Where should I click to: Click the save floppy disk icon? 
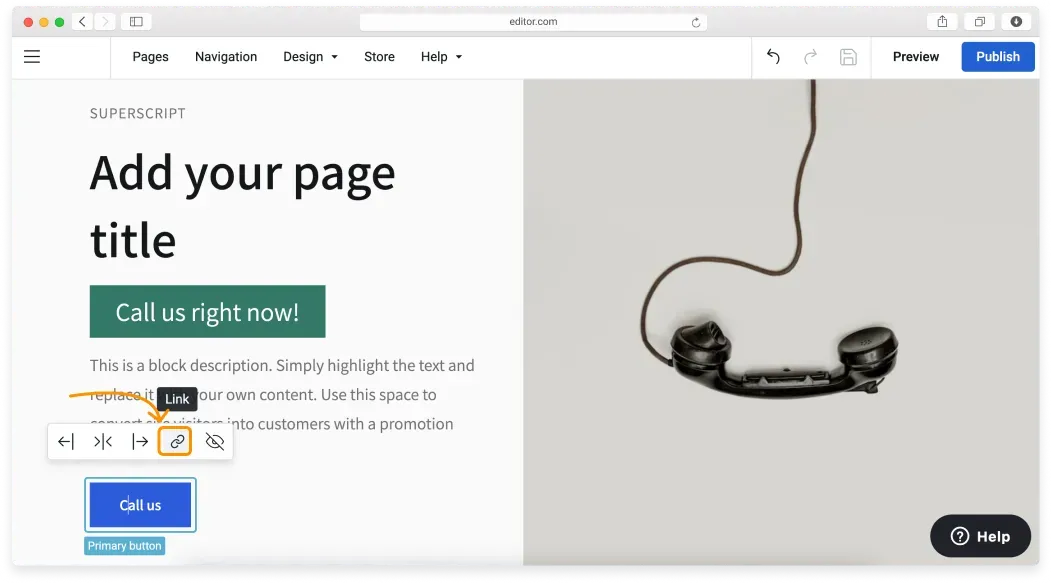(x=848, y=57)
